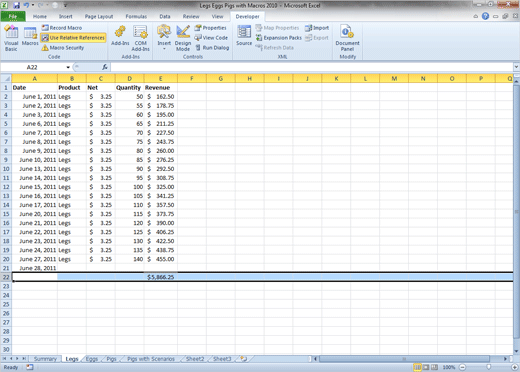The height and width of the screenshot is (372, 520).
Task: Click Run Dialog
Action: pos(212,48)
